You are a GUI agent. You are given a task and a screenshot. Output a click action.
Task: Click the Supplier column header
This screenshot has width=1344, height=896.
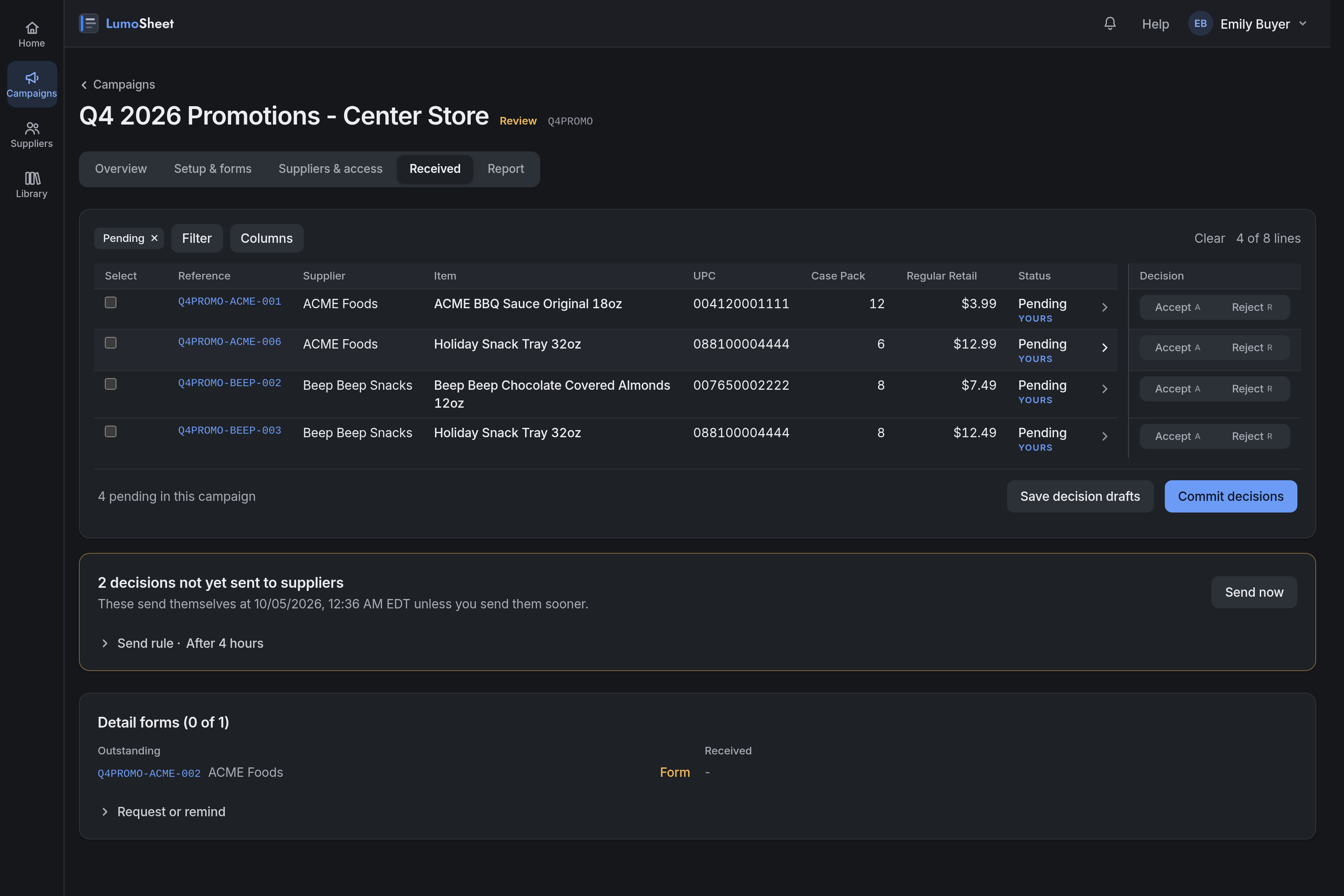click(324, 276)
